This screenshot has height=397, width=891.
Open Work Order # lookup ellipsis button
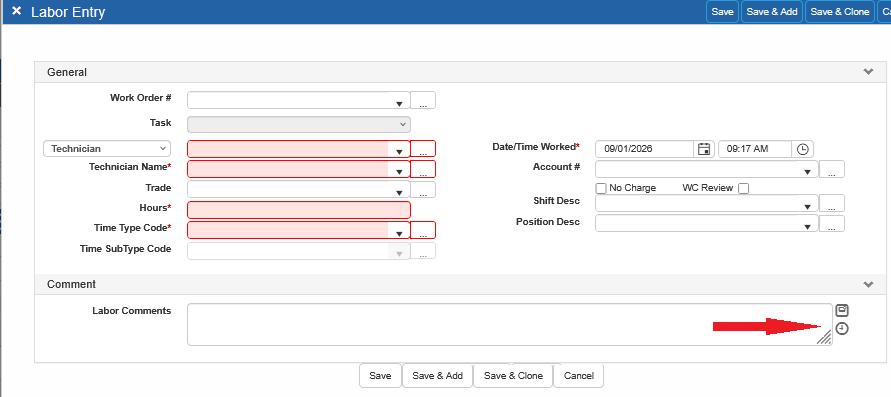(x=423, y=100)
